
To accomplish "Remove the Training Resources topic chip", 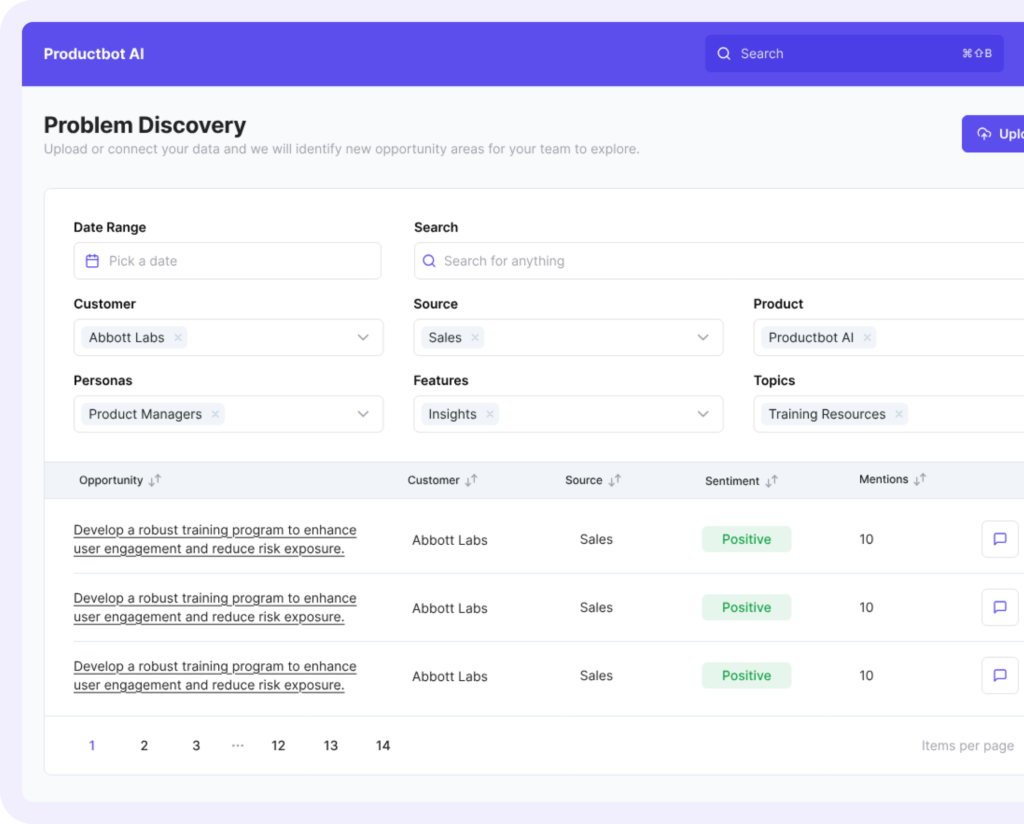I will [x=898, y=413].
